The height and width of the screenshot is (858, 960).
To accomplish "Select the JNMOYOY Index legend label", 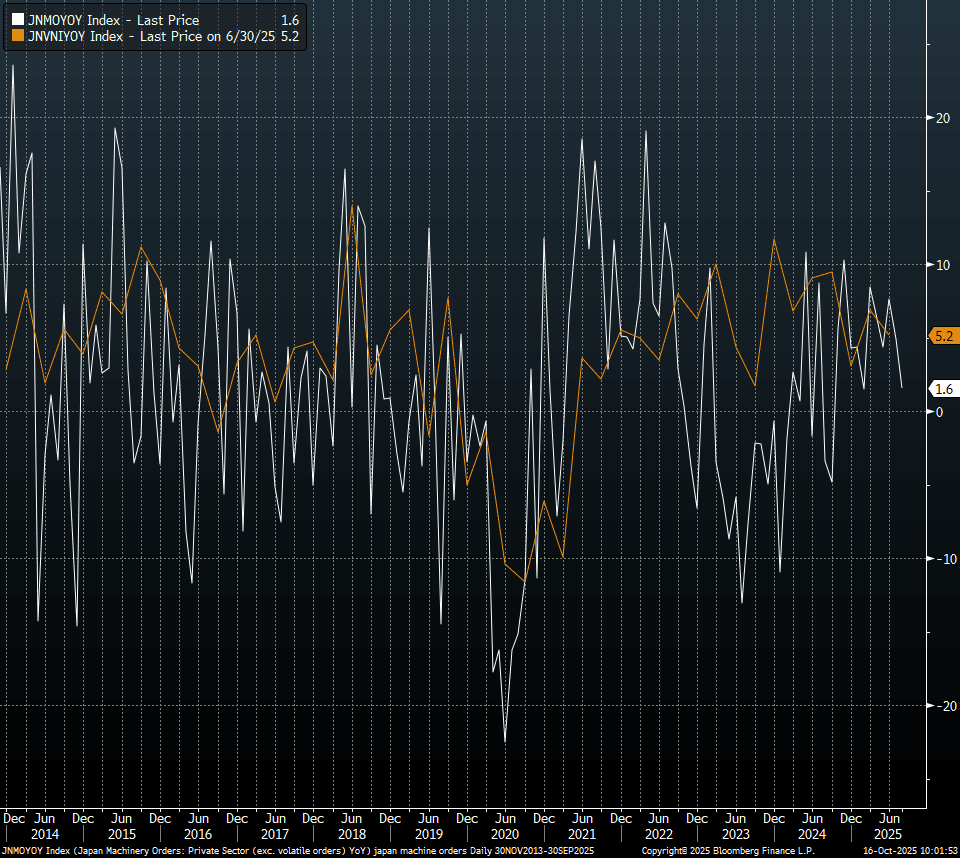I will coord(112,20).
